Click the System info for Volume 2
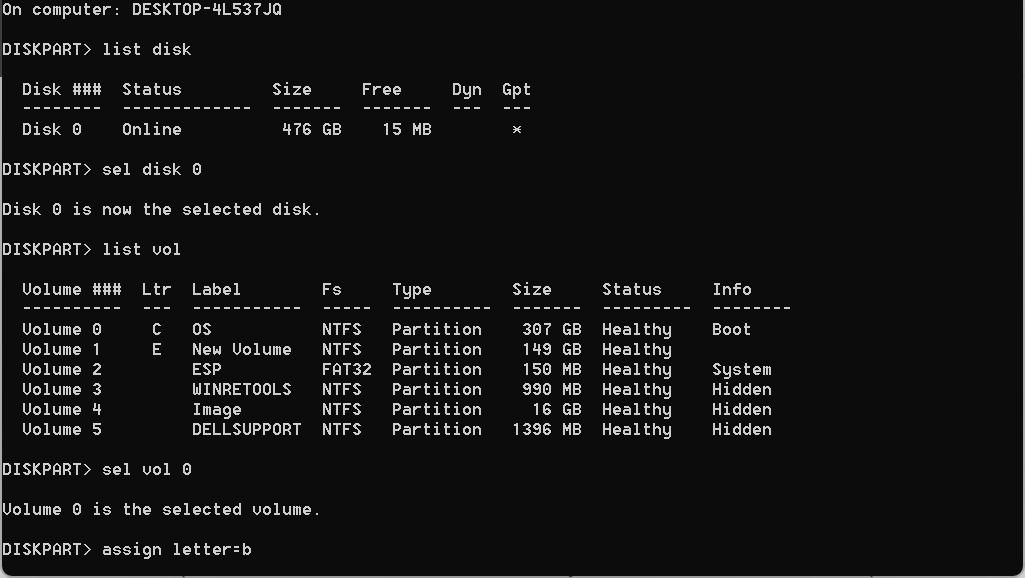 coord(741,370)
